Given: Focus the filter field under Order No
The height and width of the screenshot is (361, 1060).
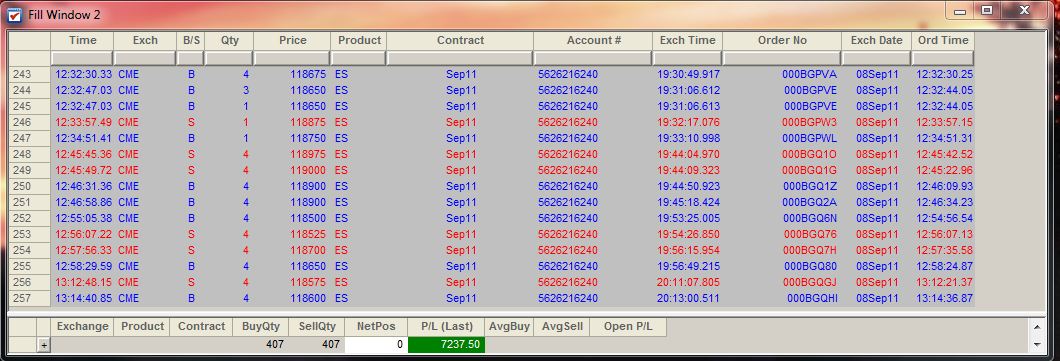Looking at the screenshot, I should (782, 59).
